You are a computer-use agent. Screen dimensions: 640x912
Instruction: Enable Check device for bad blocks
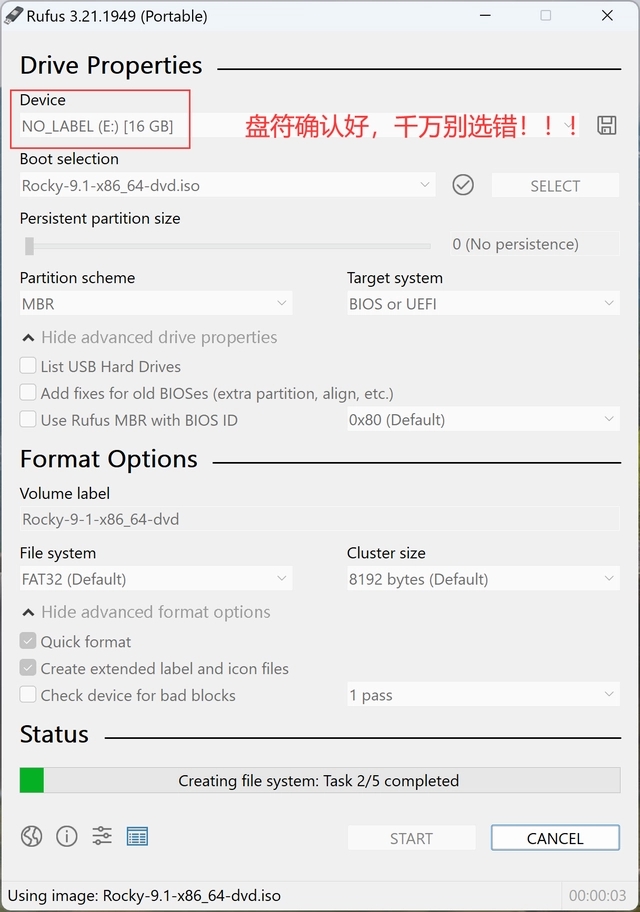pyautogui.click(x=28, y=695)
